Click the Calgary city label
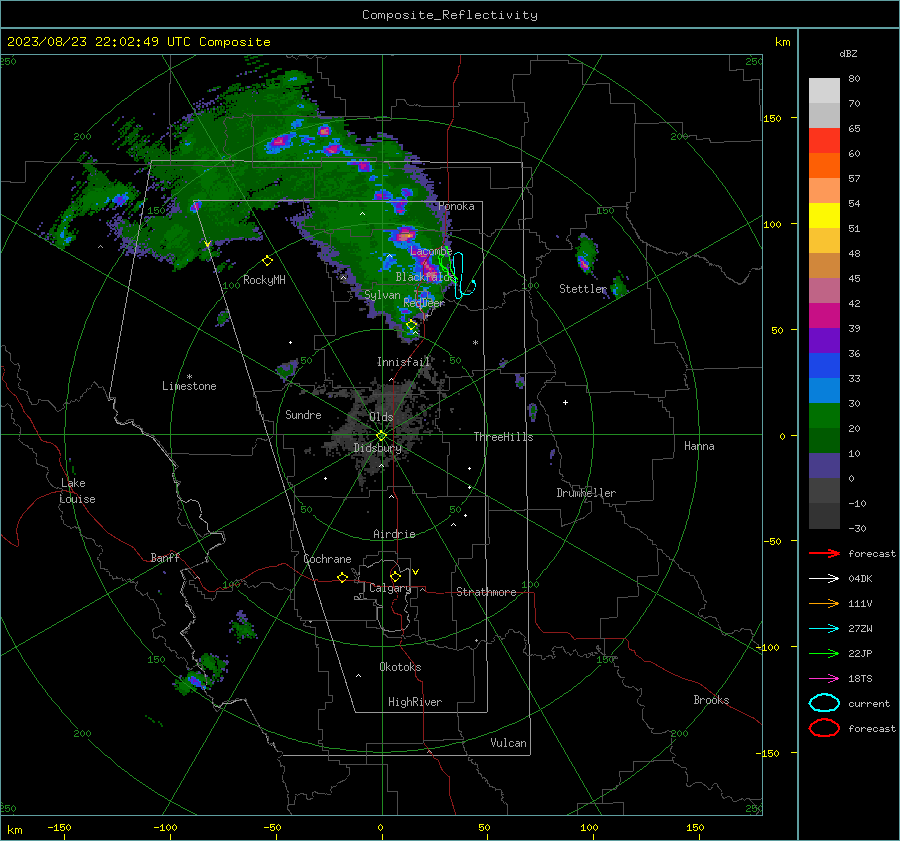 [390, 588]
